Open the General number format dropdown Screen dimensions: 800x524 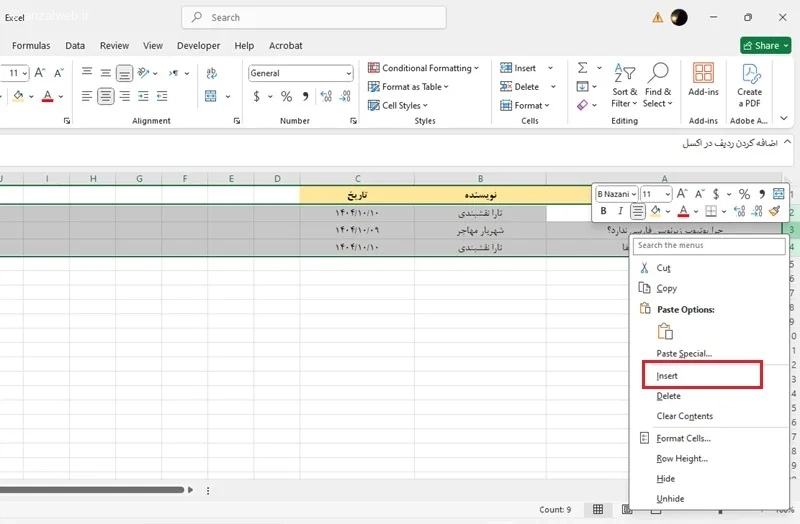pos(301,73)
